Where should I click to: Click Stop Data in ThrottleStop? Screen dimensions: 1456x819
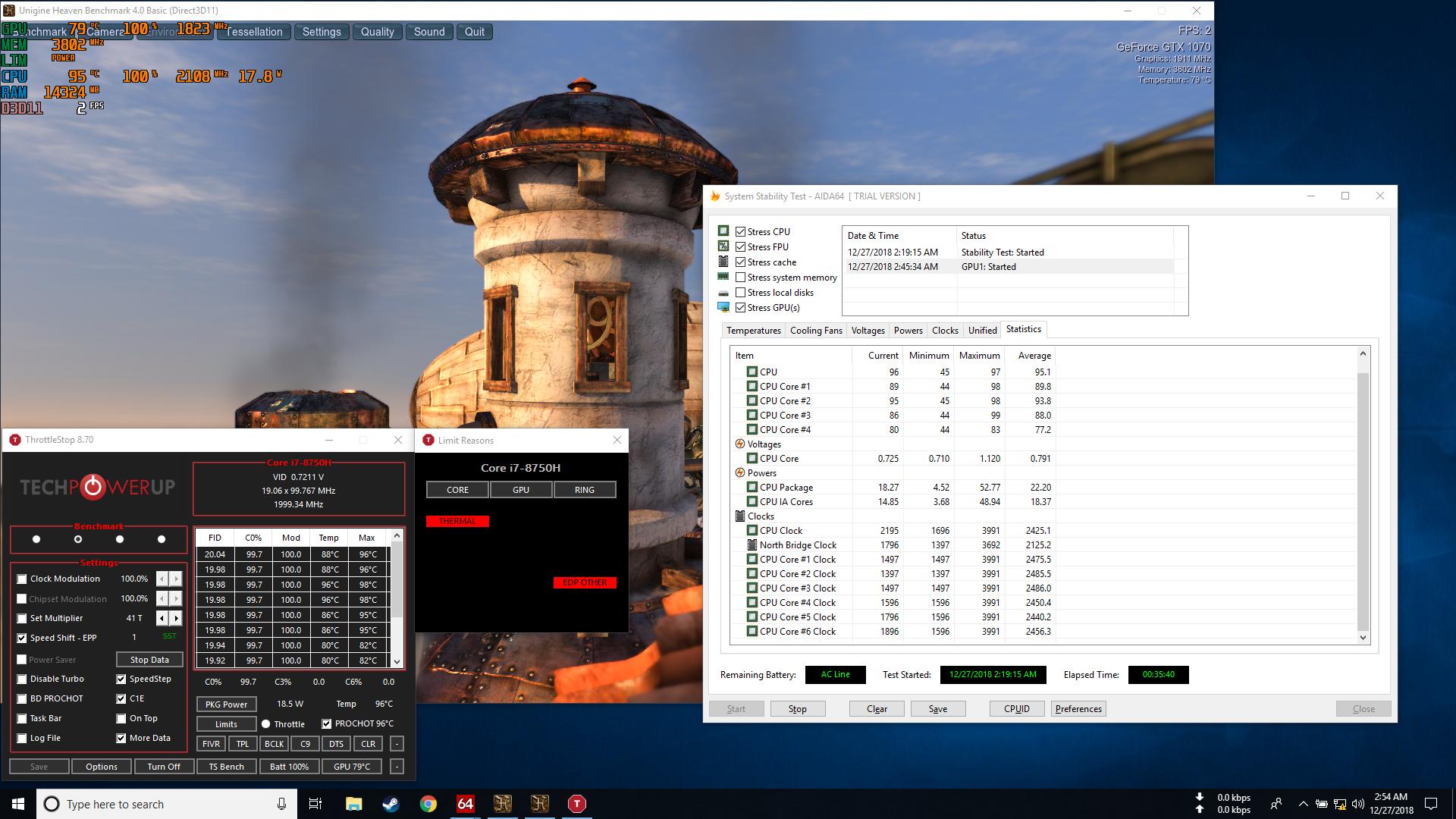tap(149, 660)
